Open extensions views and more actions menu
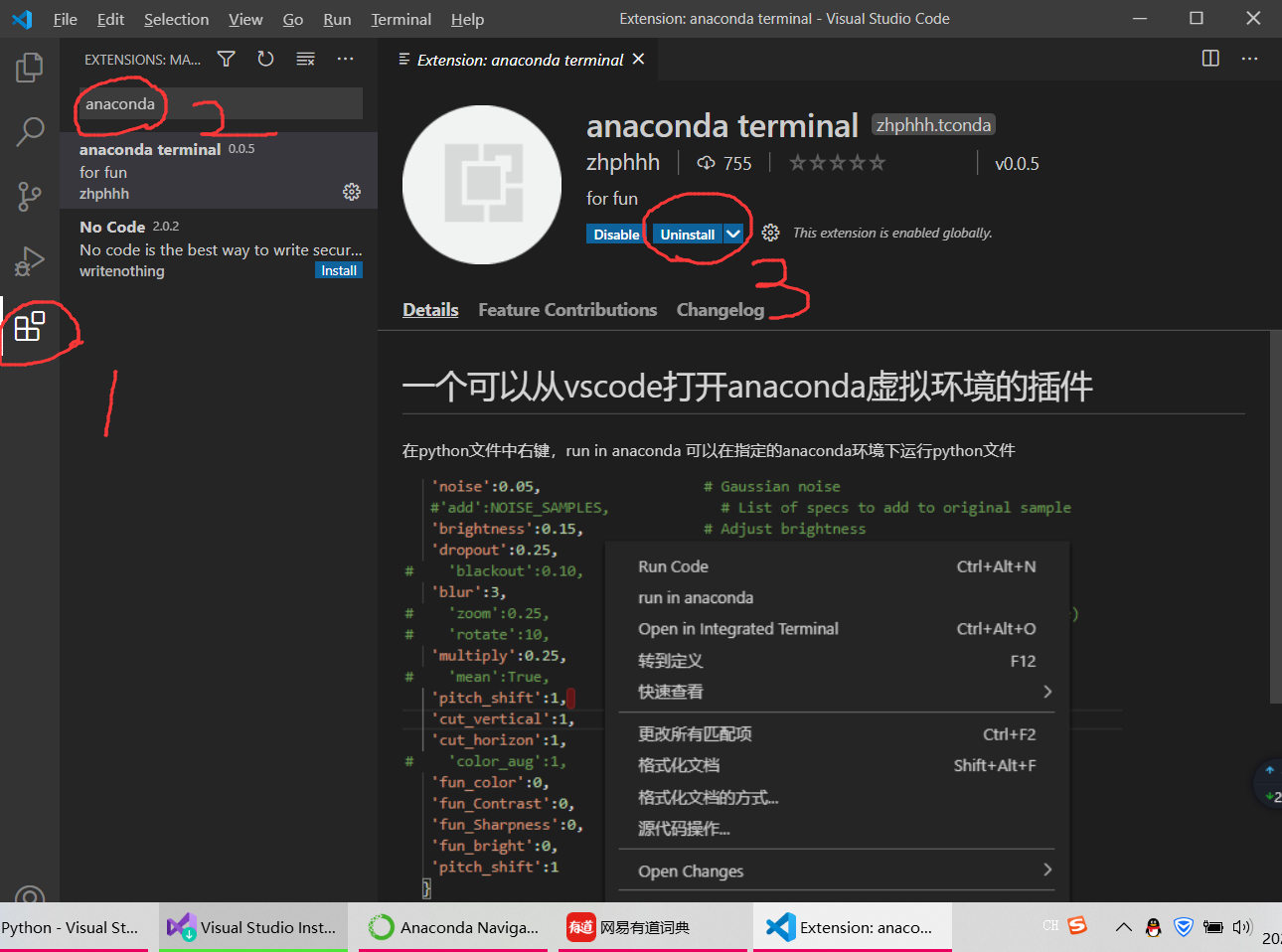The height and width of the screenshot is (952, 1282). pyautogui.click(x=345, y=60)
